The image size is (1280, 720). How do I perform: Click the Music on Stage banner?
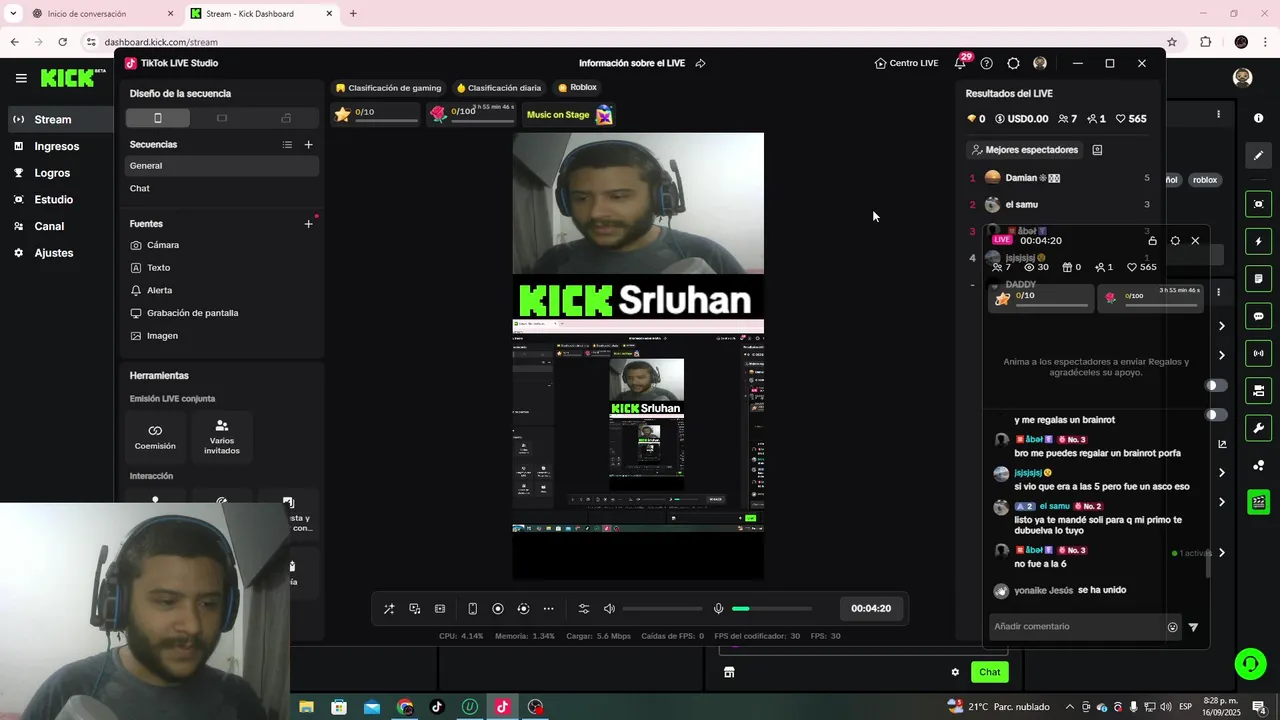coord(568,115)
